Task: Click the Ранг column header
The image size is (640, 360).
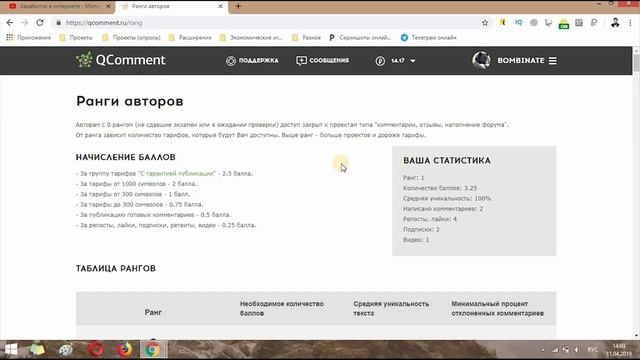Action: coord(153,312)
